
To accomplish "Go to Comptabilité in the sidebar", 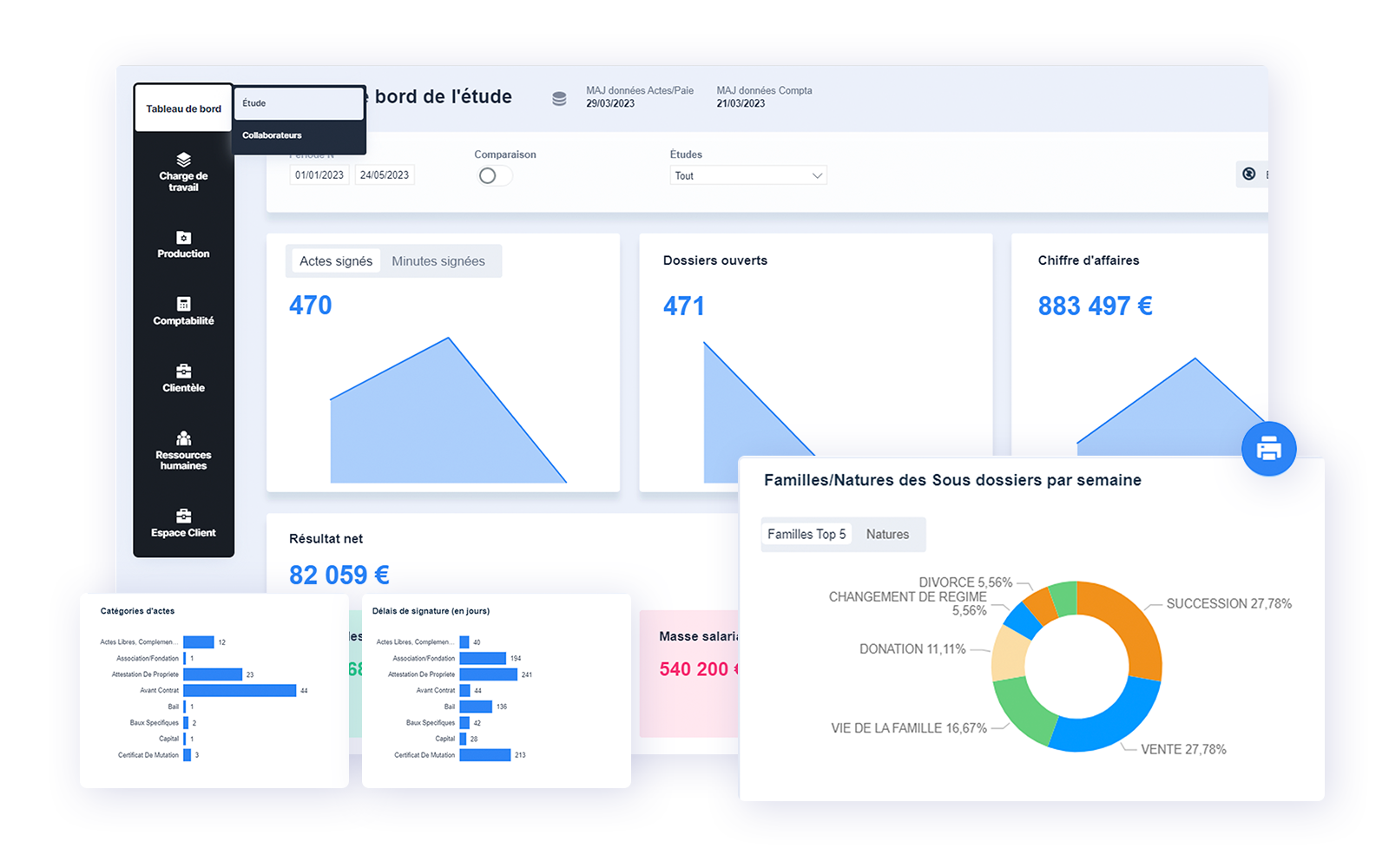I will pos(183,305).
